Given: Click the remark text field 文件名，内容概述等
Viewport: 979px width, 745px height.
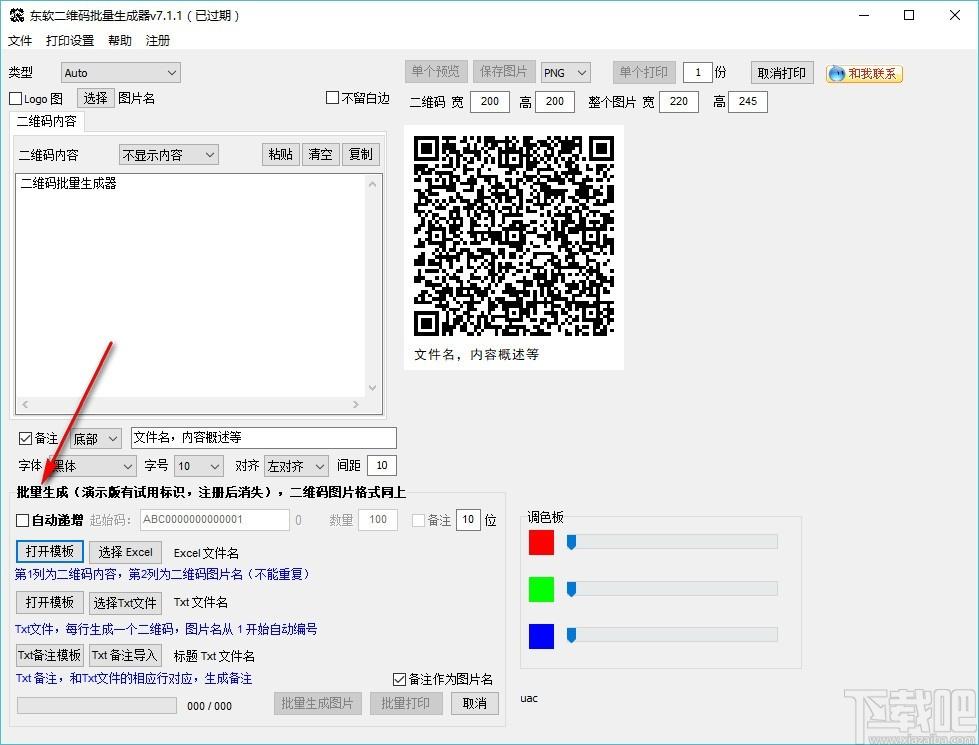Looking at the screenshot, I should (x=263, y=438).
